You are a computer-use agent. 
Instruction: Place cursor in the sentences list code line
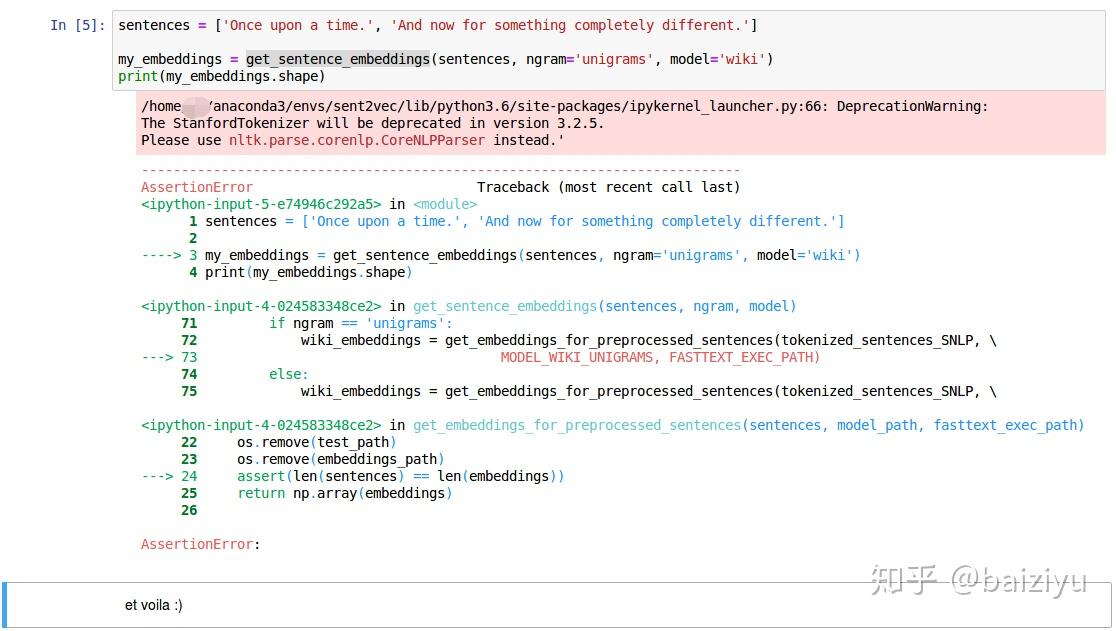point(437,25)
